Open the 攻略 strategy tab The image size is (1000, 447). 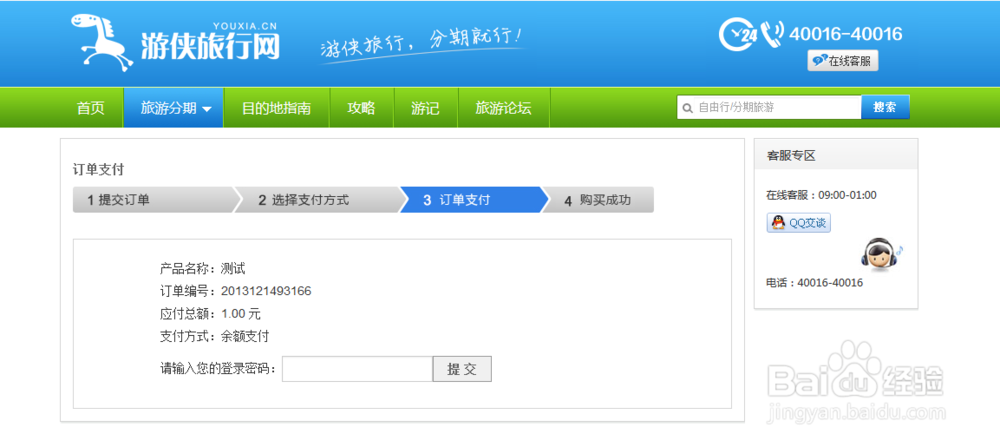[361, 108]
